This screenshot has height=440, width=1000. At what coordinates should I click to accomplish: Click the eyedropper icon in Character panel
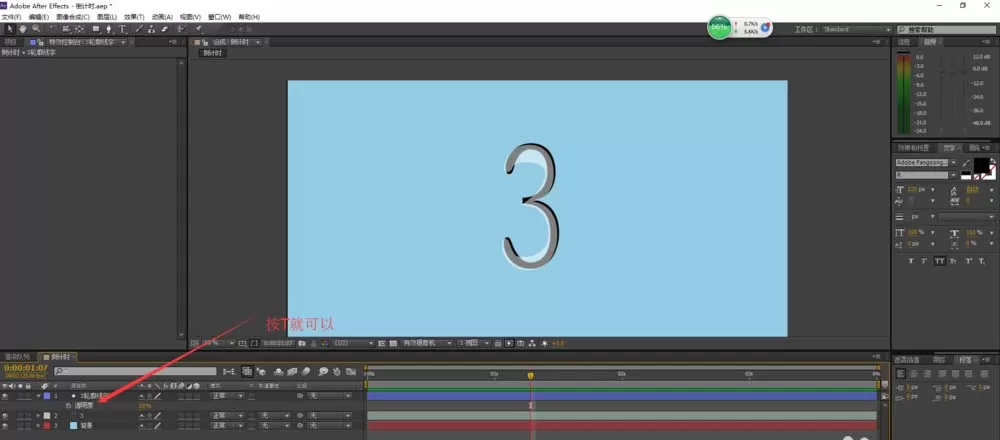pos(966,163)
